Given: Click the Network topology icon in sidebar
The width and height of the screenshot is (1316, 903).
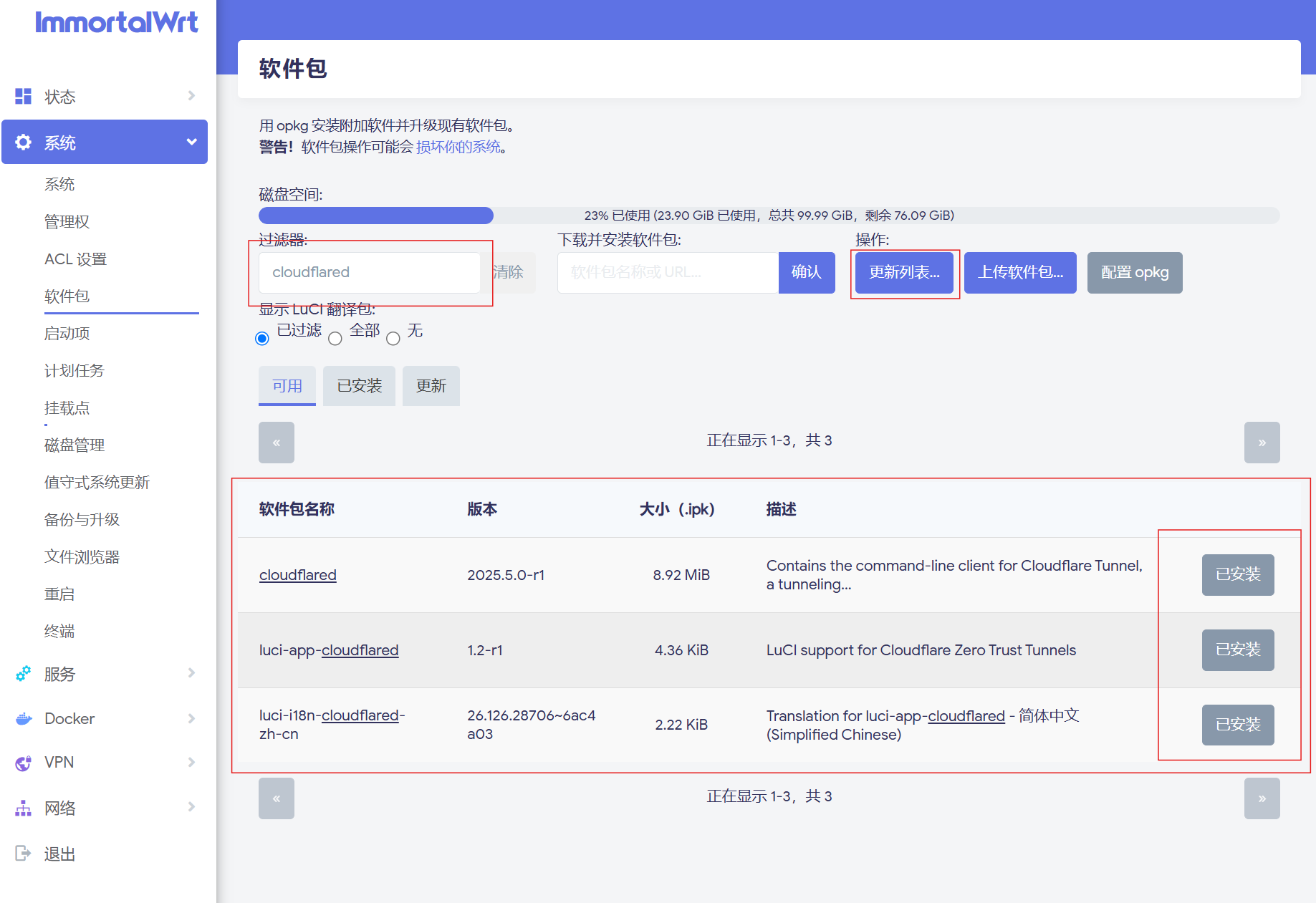Looking at the screenshot, I should point(24,808).
